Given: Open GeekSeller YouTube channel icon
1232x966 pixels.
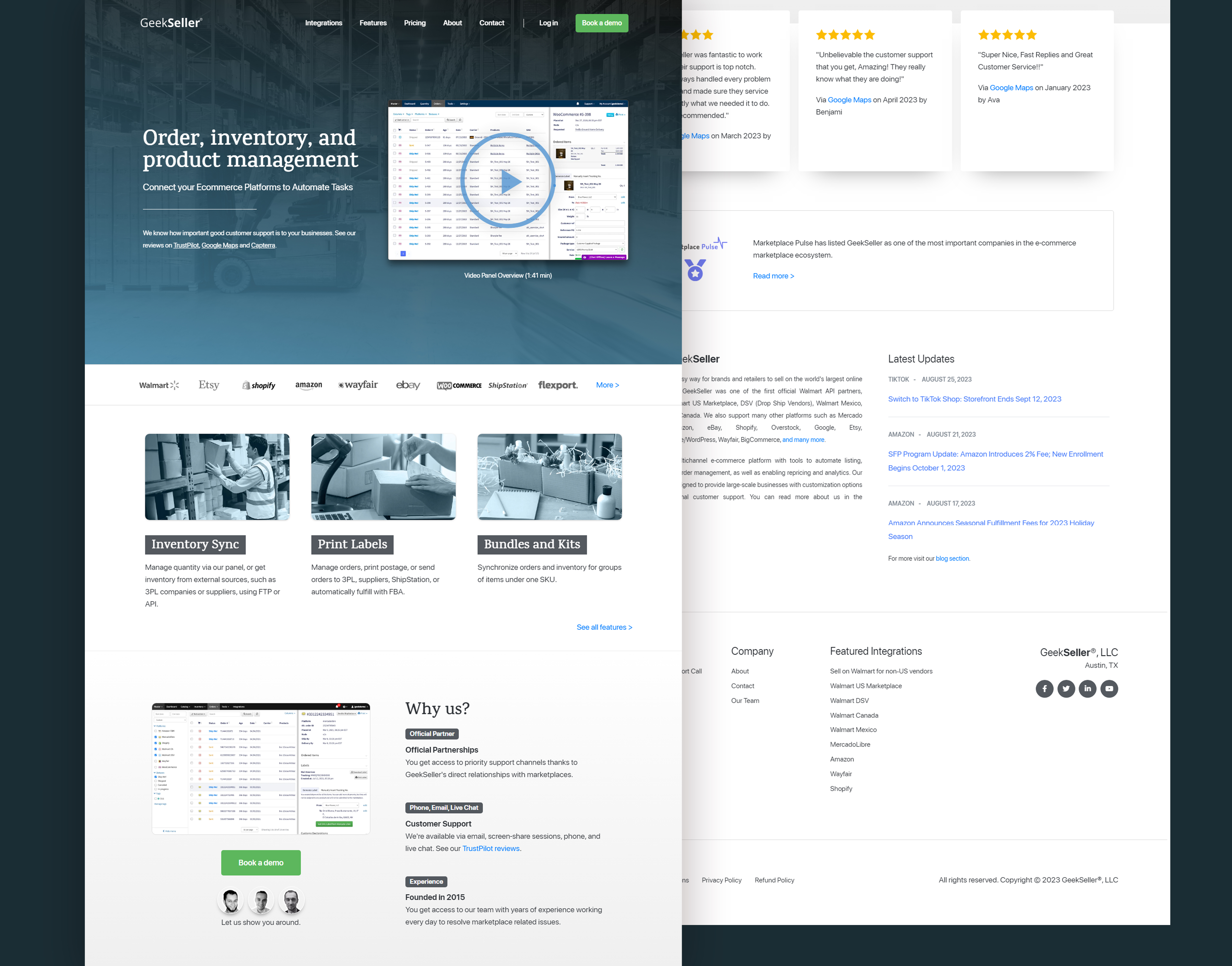Looking at the screenshot, I should [1109, 689].
